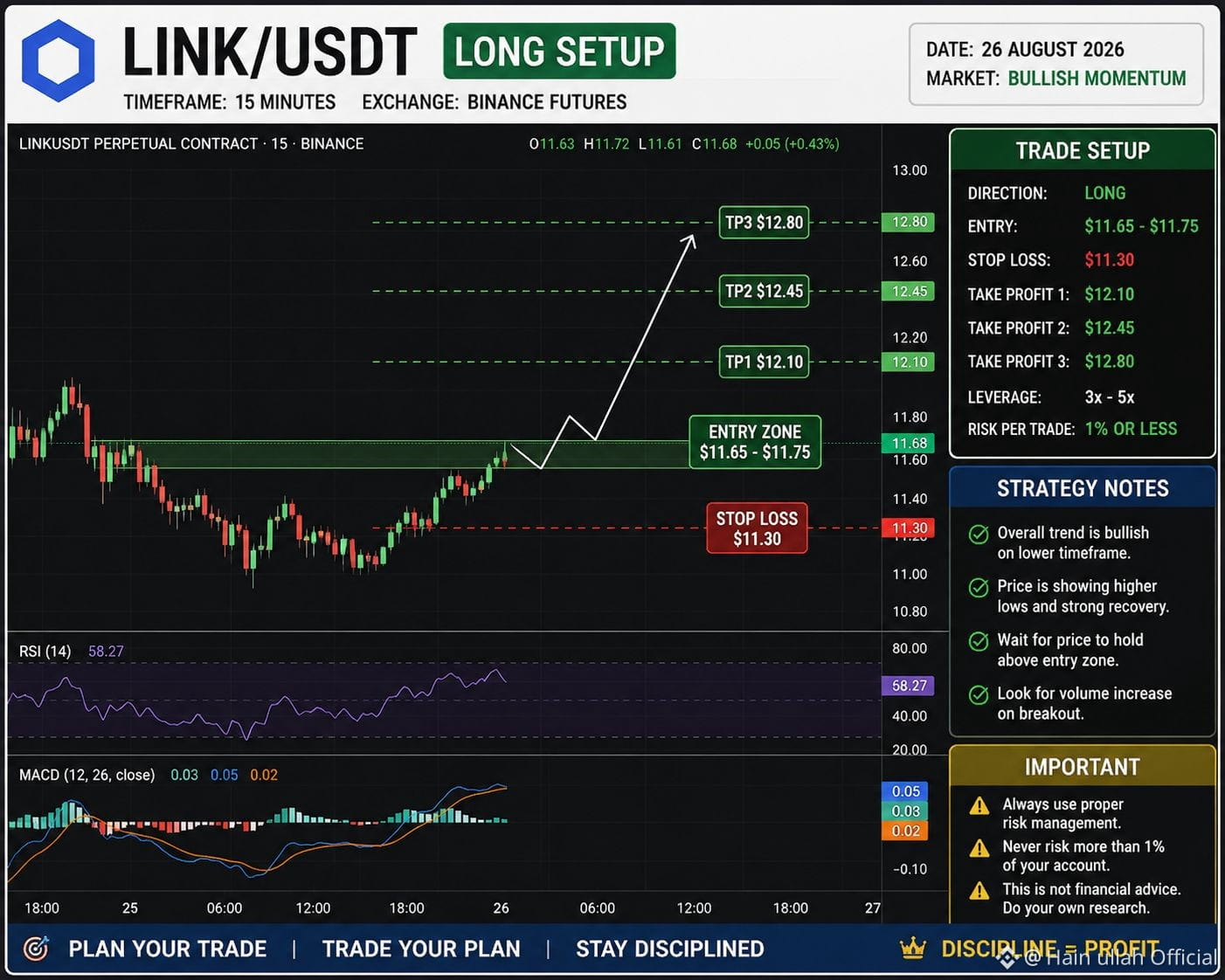Select the green 12.45 tag on price axis
Viewport: 1225px width, 980px height.
908,291
